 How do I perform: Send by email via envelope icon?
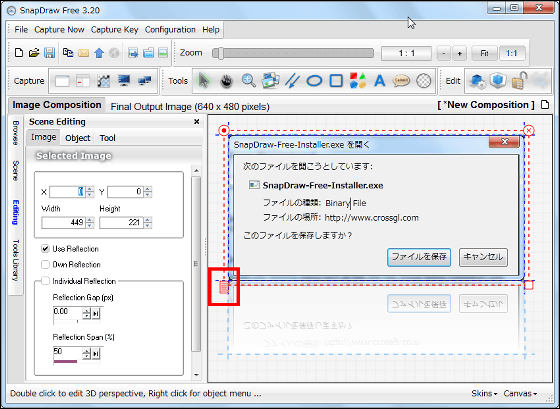click(83, 53)
